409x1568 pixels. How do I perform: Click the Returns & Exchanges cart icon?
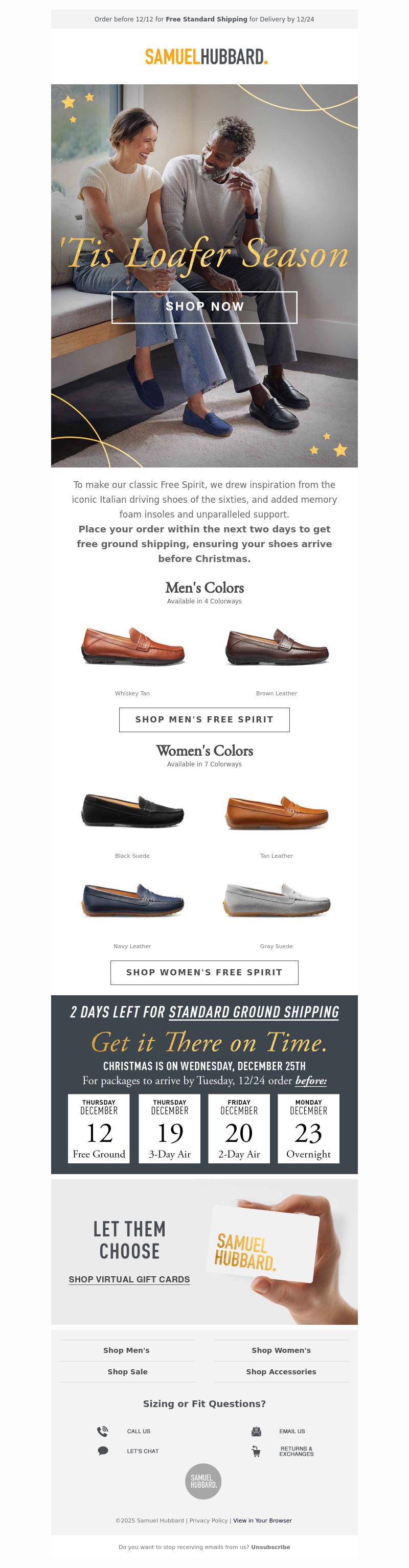[256, 1451]
